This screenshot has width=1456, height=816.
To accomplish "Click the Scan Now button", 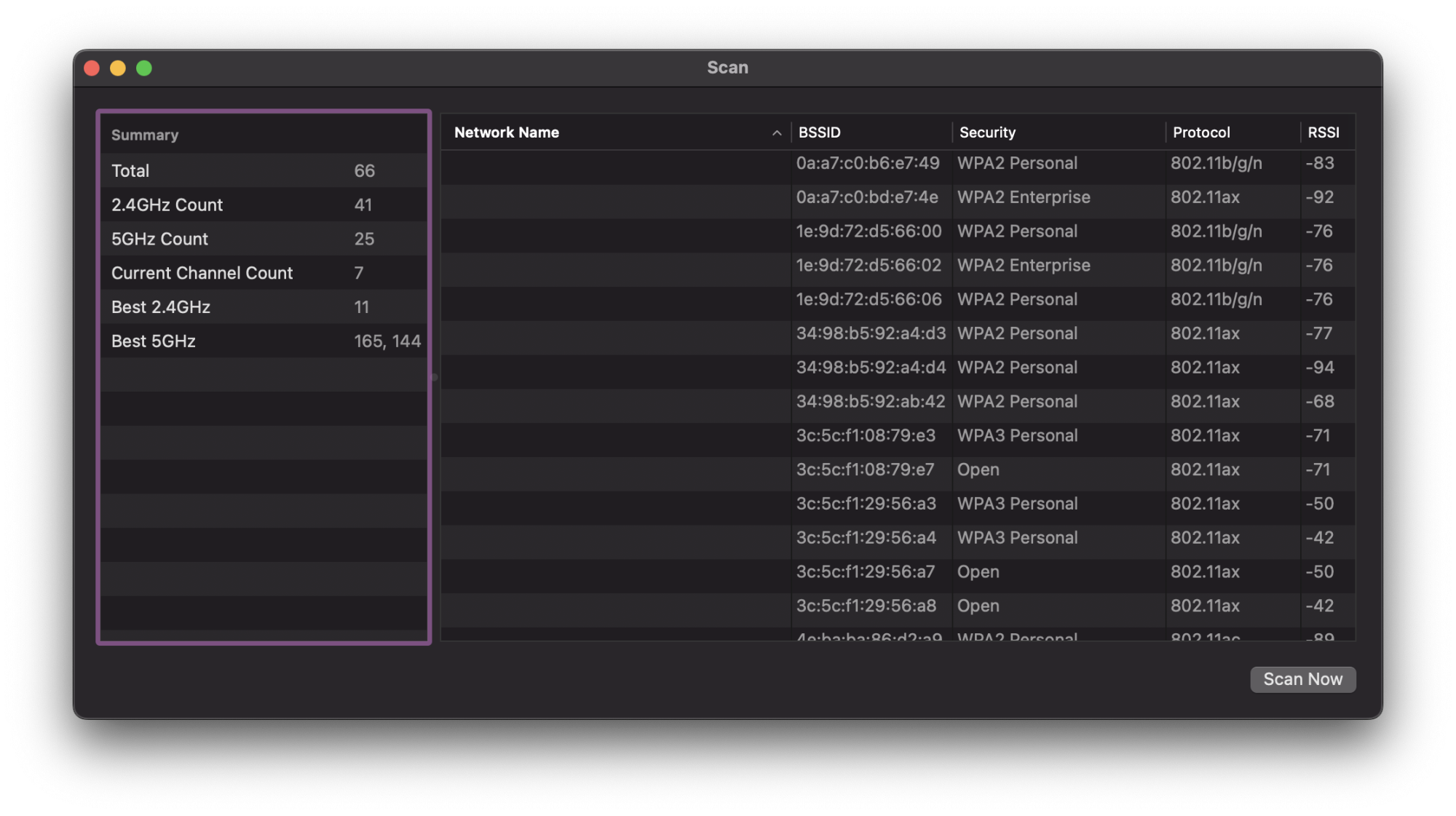I will pyautogui.click(x=1302, y=679).
